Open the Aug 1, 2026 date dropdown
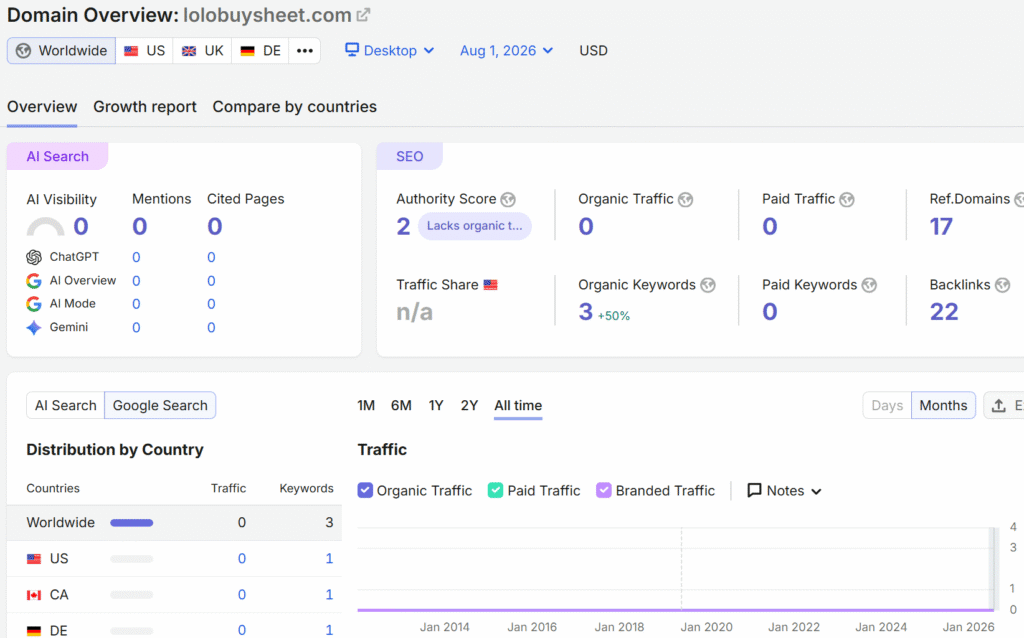This screenshot has width=1024, height=638. click(506, 50)
